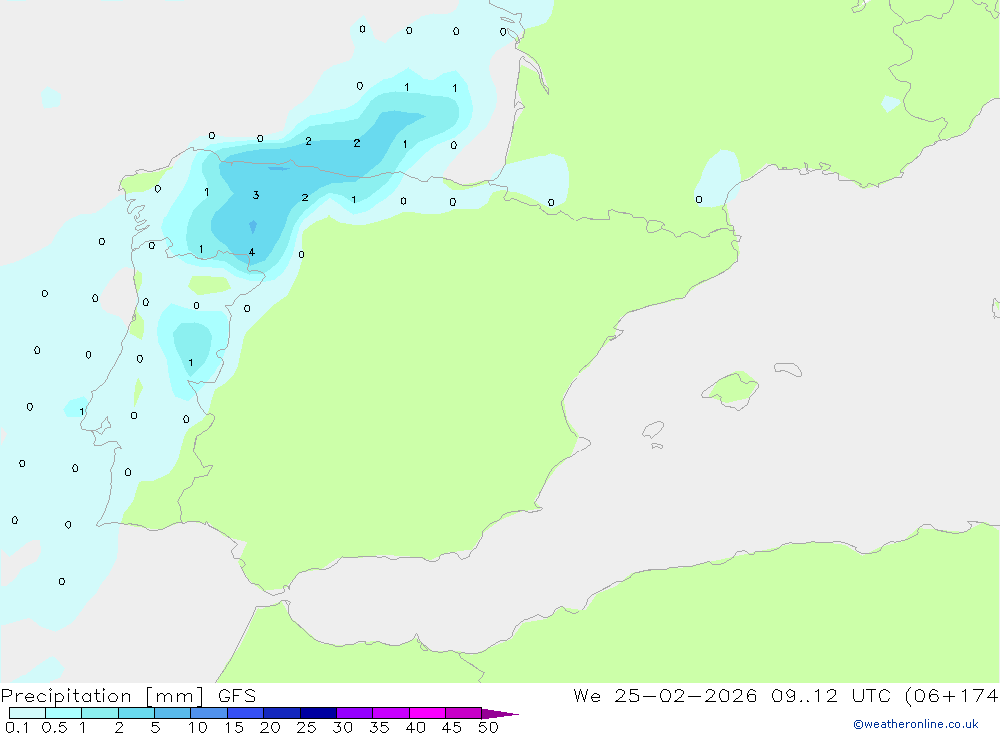Choose the 35 to 40 mm legend swatch
Screen dimensions: 1000x733
coord(391,713)
